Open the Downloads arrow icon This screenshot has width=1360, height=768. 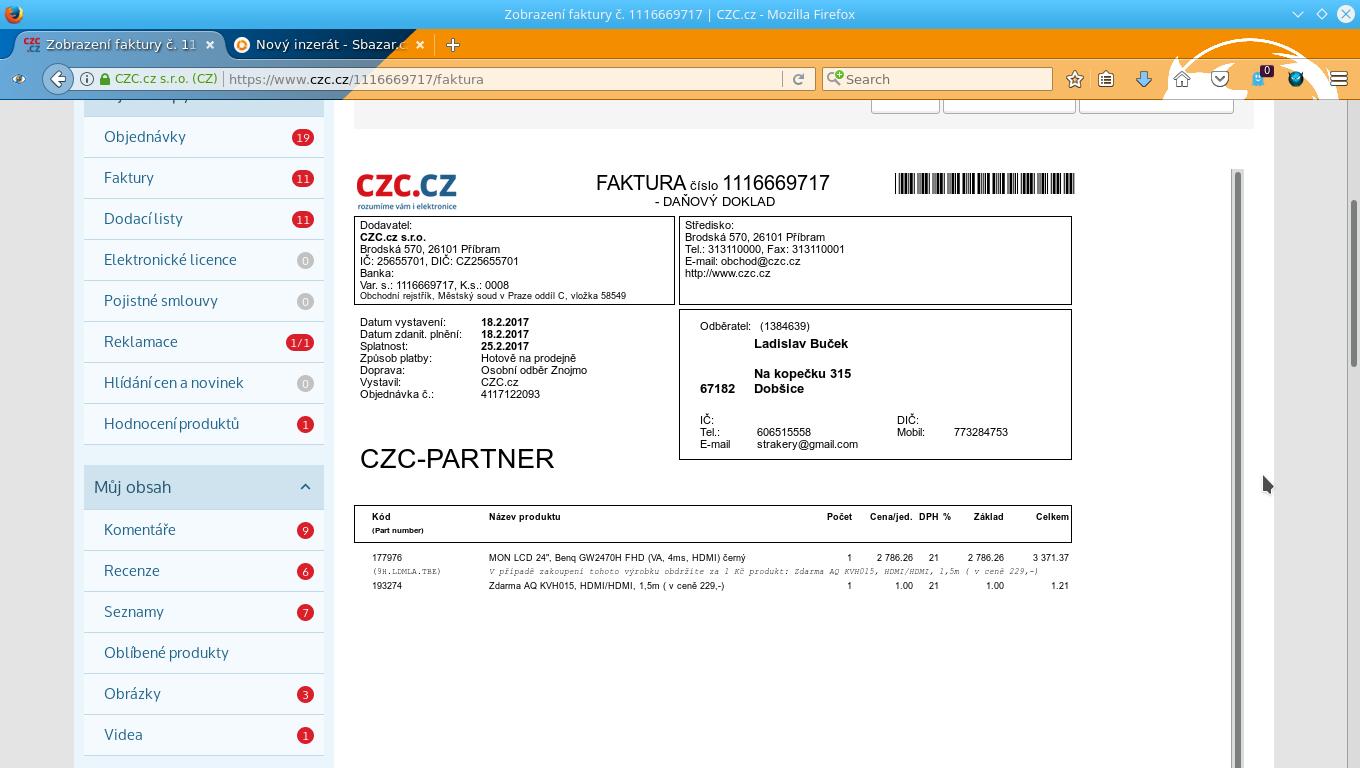click(1144, 79)
